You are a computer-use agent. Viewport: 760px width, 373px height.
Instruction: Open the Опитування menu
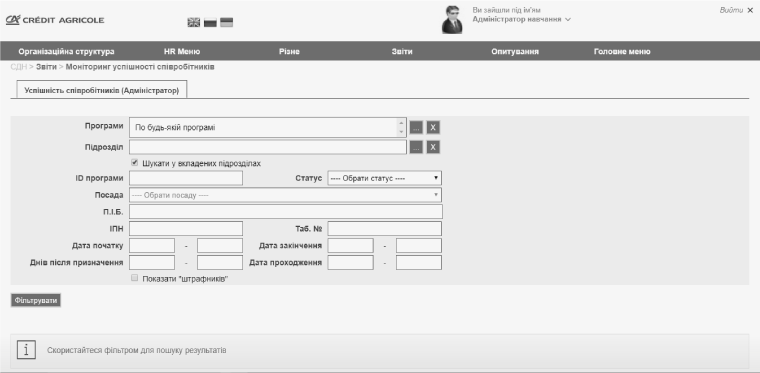pos(515,51)
